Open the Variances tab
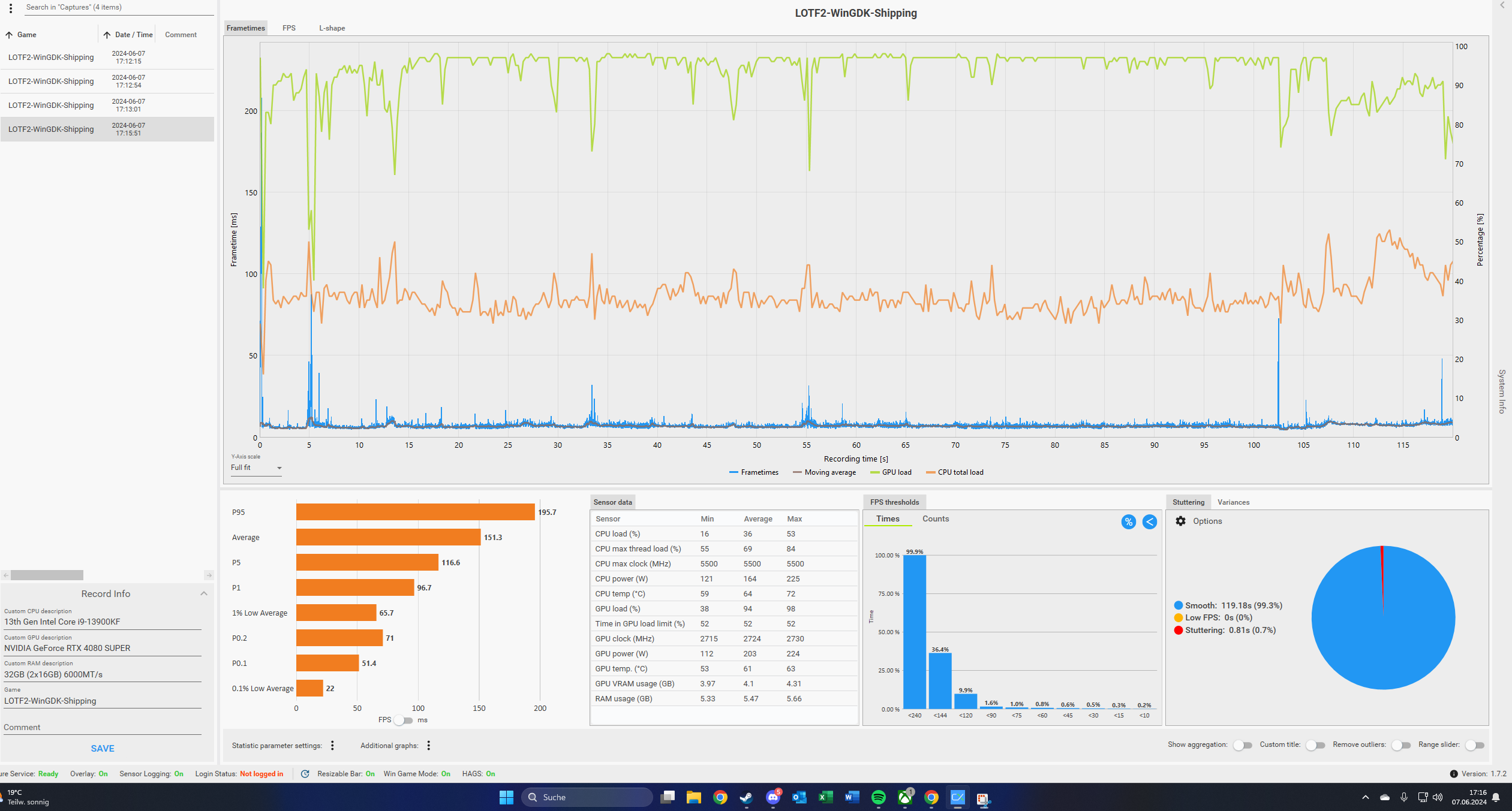 pos(1233,502)
